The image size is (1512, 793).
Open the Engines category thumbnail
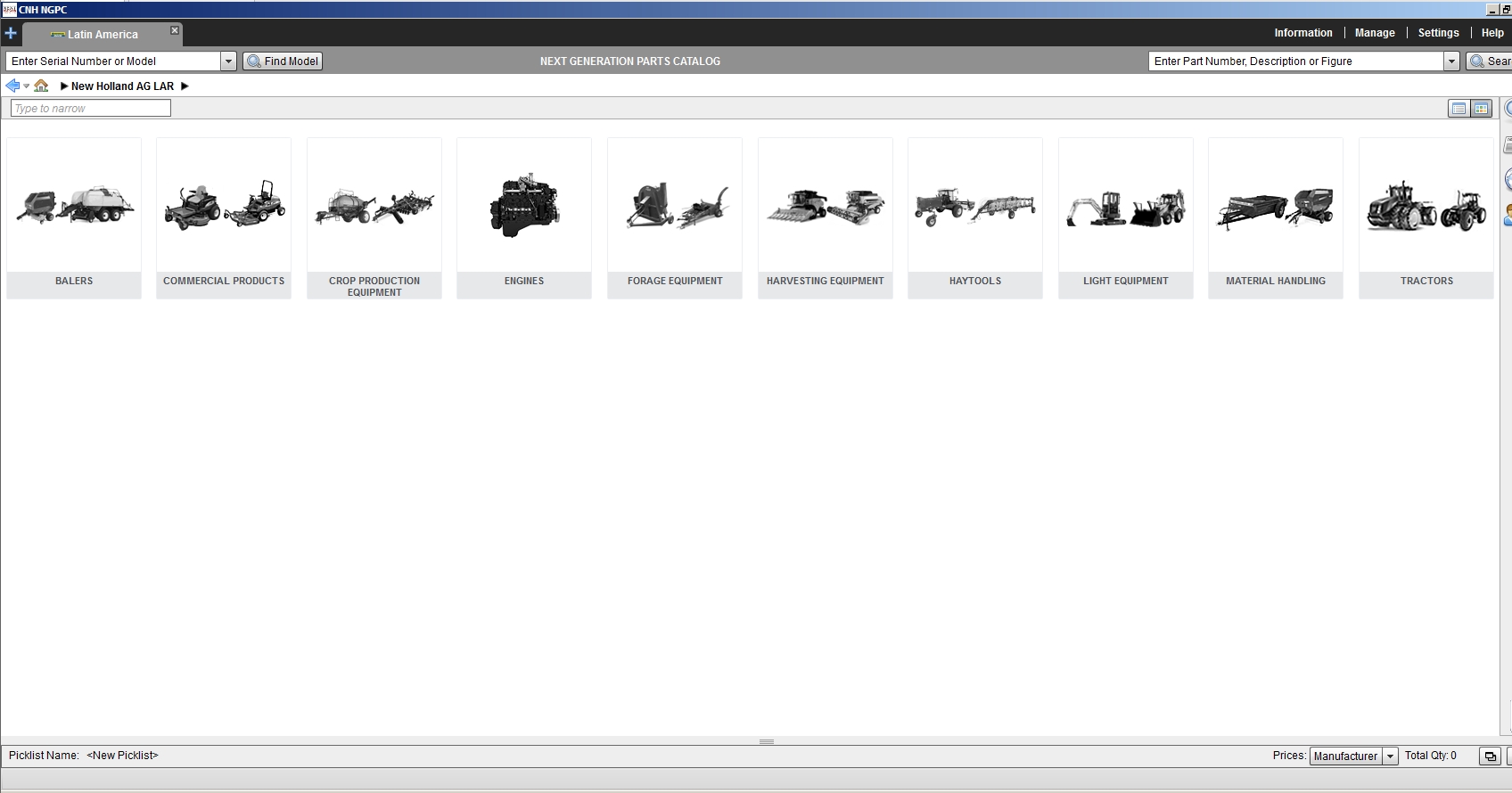point(524,205)
